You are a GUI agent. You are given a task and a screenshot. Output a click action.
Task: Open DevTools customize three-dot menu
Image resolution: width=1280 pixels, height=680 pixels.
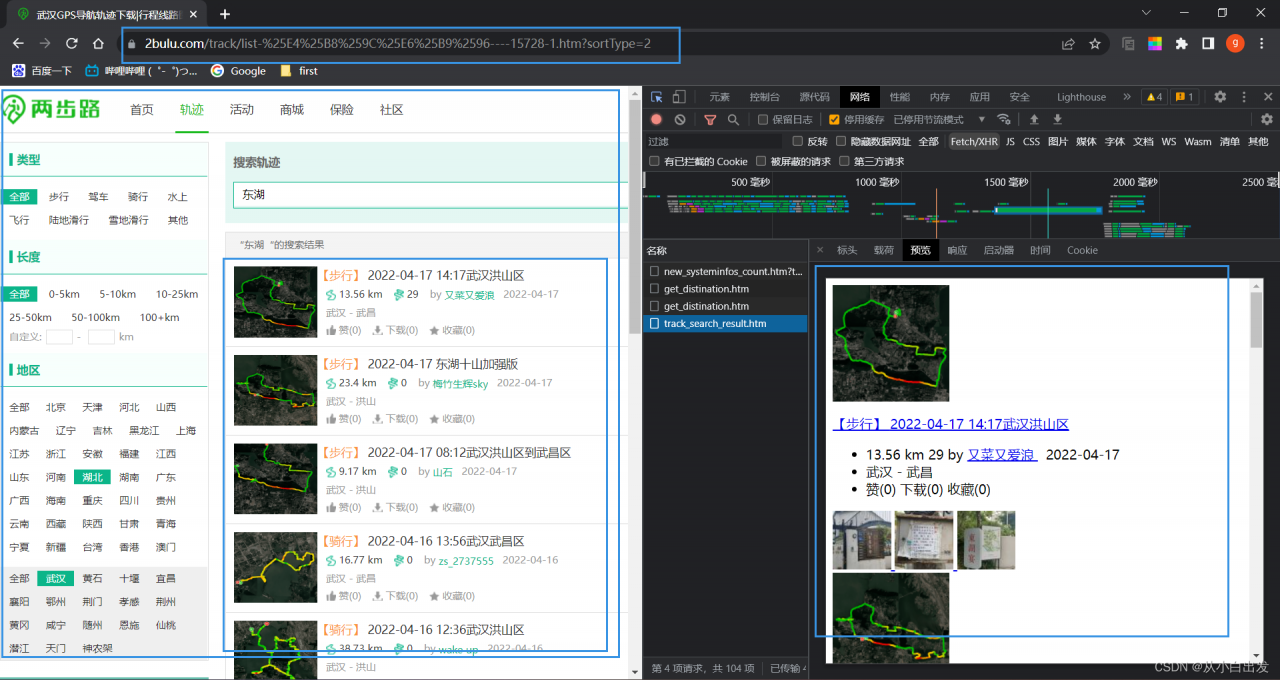[1244, 97]
